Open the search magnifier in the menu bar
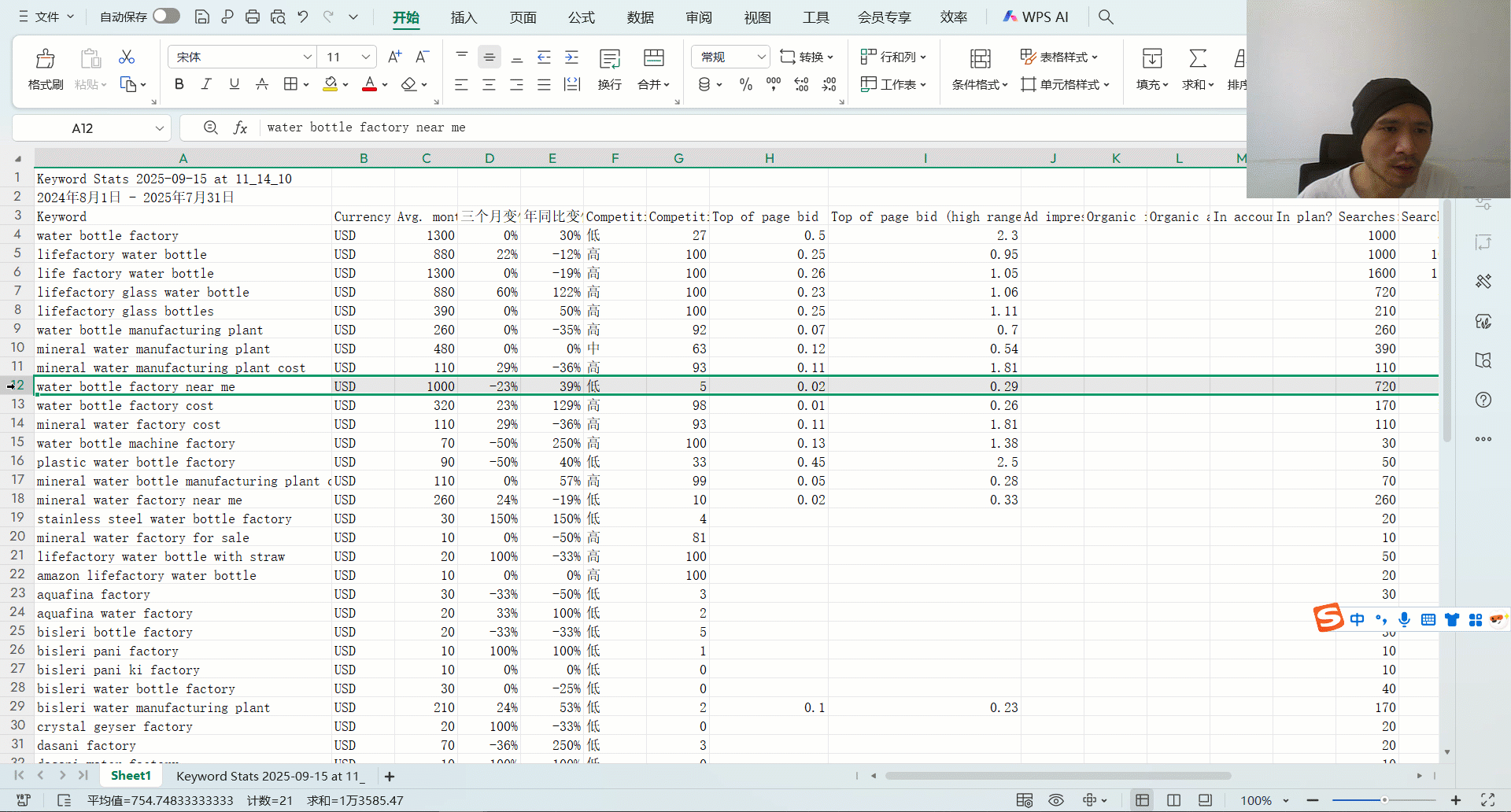The width and height of the screenshot is (1511, 812). coord(1106,17)
